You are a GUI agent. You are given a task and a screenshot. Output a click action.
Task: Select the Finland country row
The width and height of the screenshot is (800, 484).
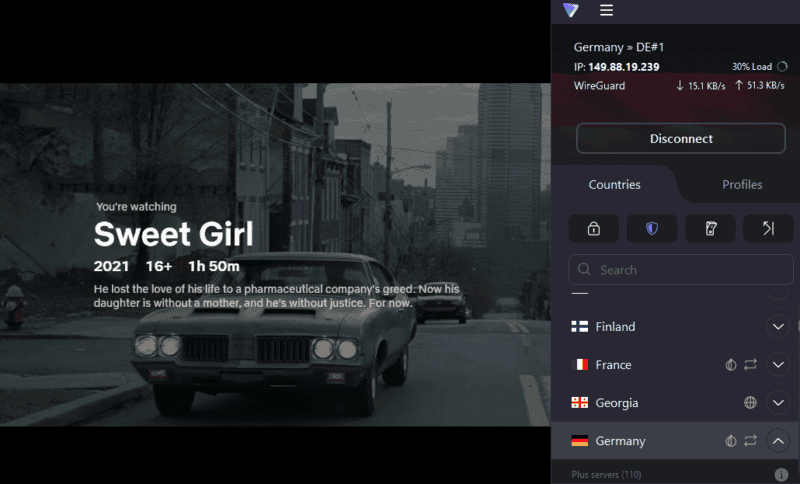[676, 326]
